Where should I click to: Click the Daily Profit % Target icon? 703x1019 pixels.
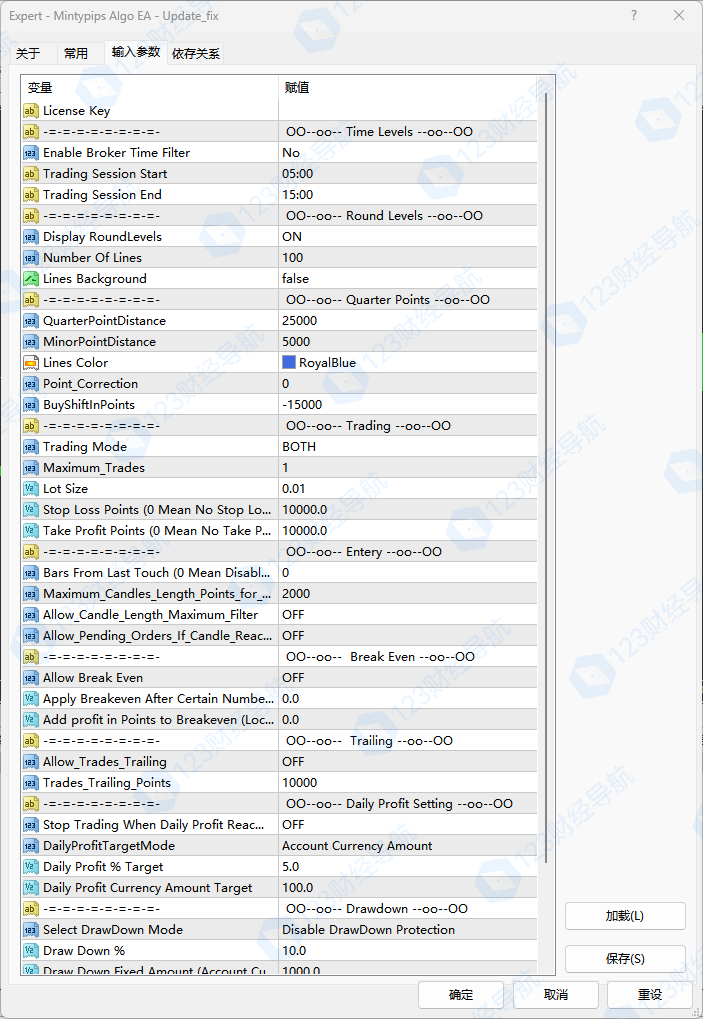click(x=31, y=867)
